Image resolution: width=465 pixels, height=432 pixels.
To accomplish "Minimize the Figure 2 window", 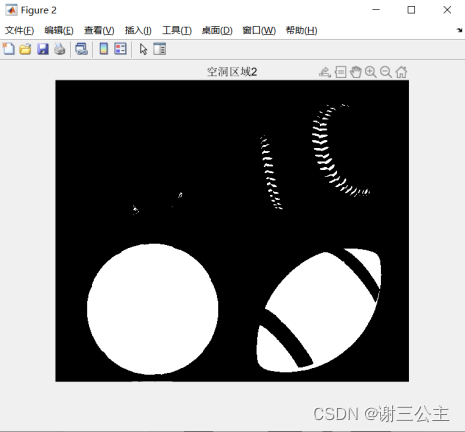I will (376, 10).
